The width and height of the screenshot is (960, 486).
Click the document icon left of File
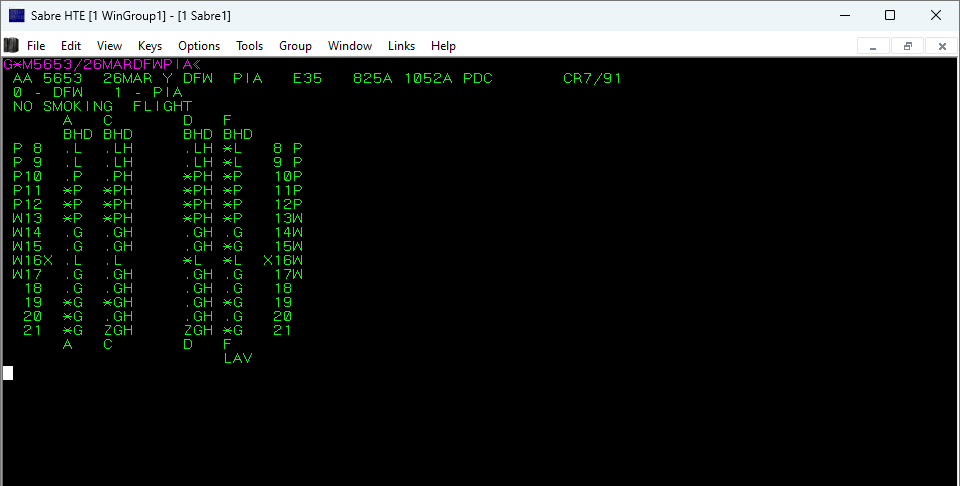tap(11, 45)
